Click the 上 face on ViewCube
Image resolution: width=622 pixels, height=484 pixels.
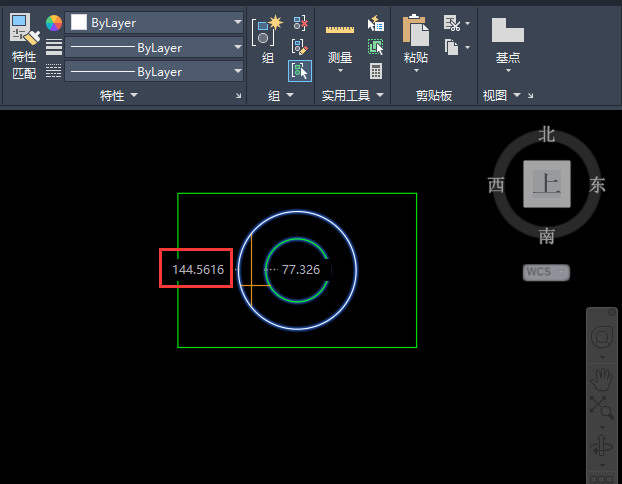[547, 184]
